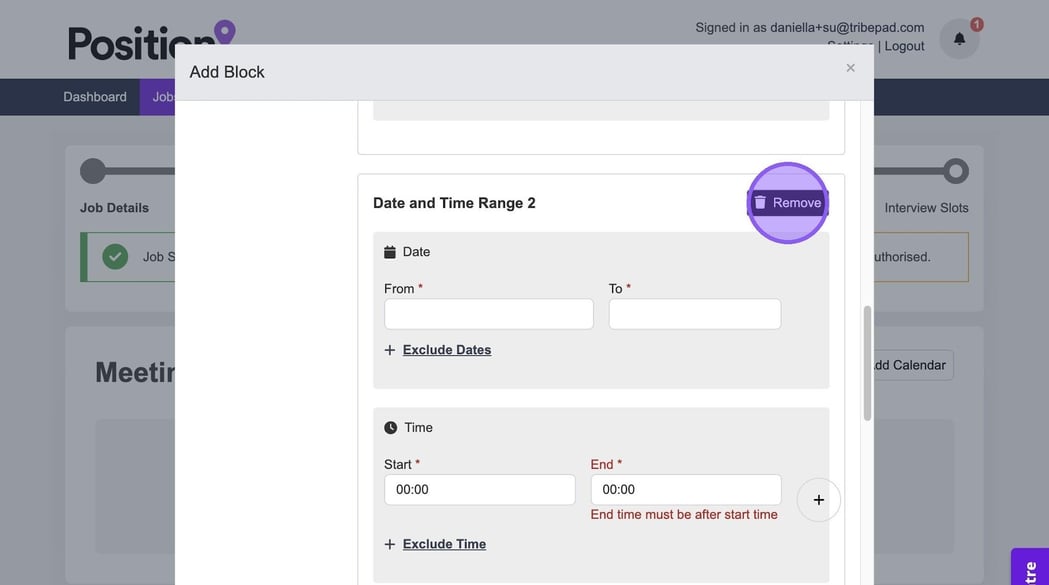Screen dimensions: 1049x585
Task: Click the notification bell icon
Action: 959,39
